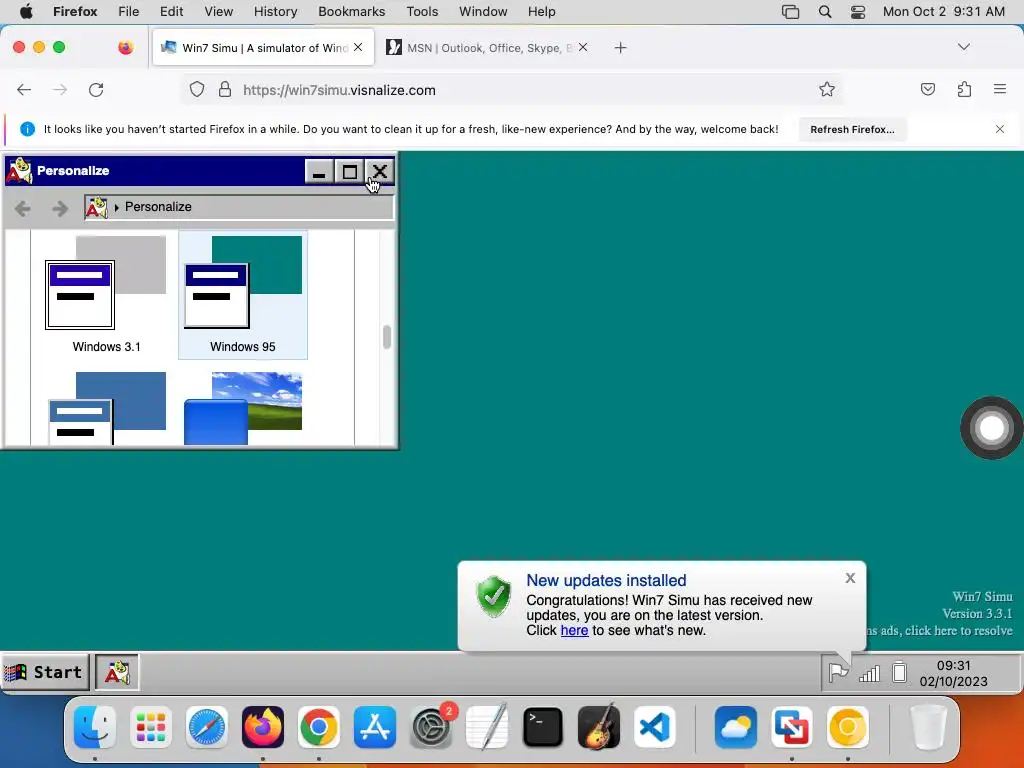Click the Firefox View pinned icon
1024x768 pixels.
click(125, 47)
